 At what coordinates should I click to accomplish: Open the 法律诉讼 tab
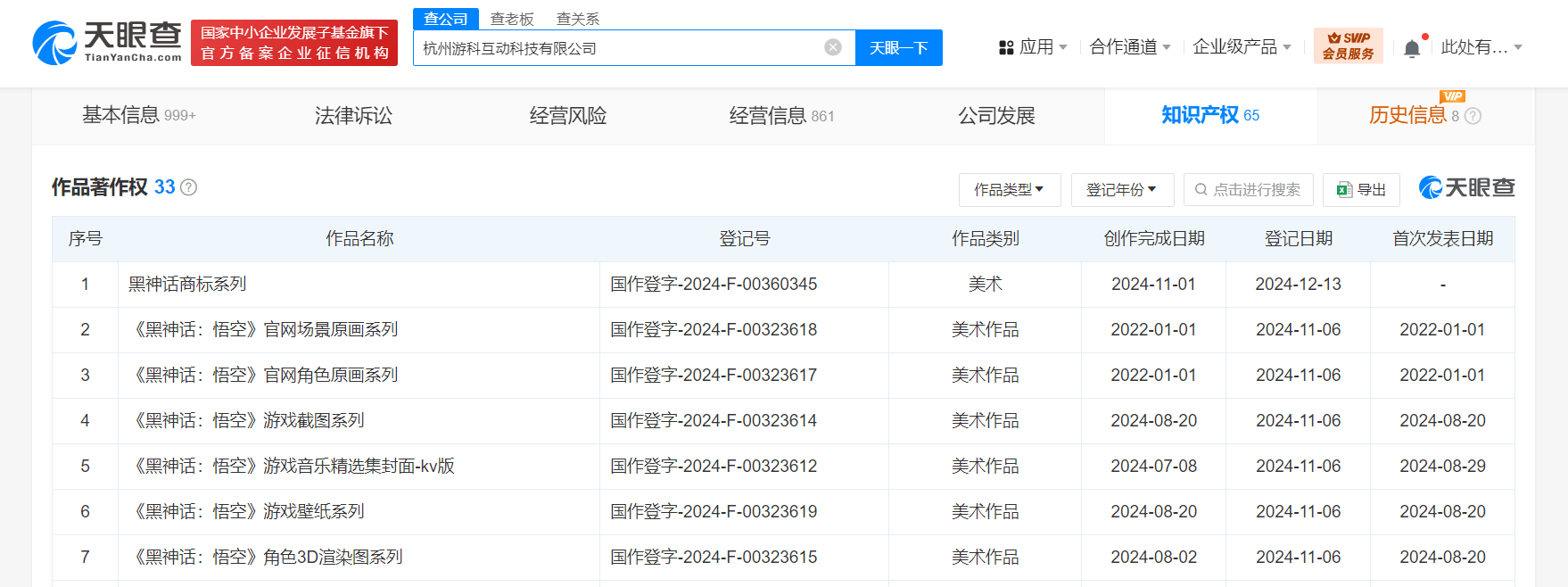click(353, 116)
